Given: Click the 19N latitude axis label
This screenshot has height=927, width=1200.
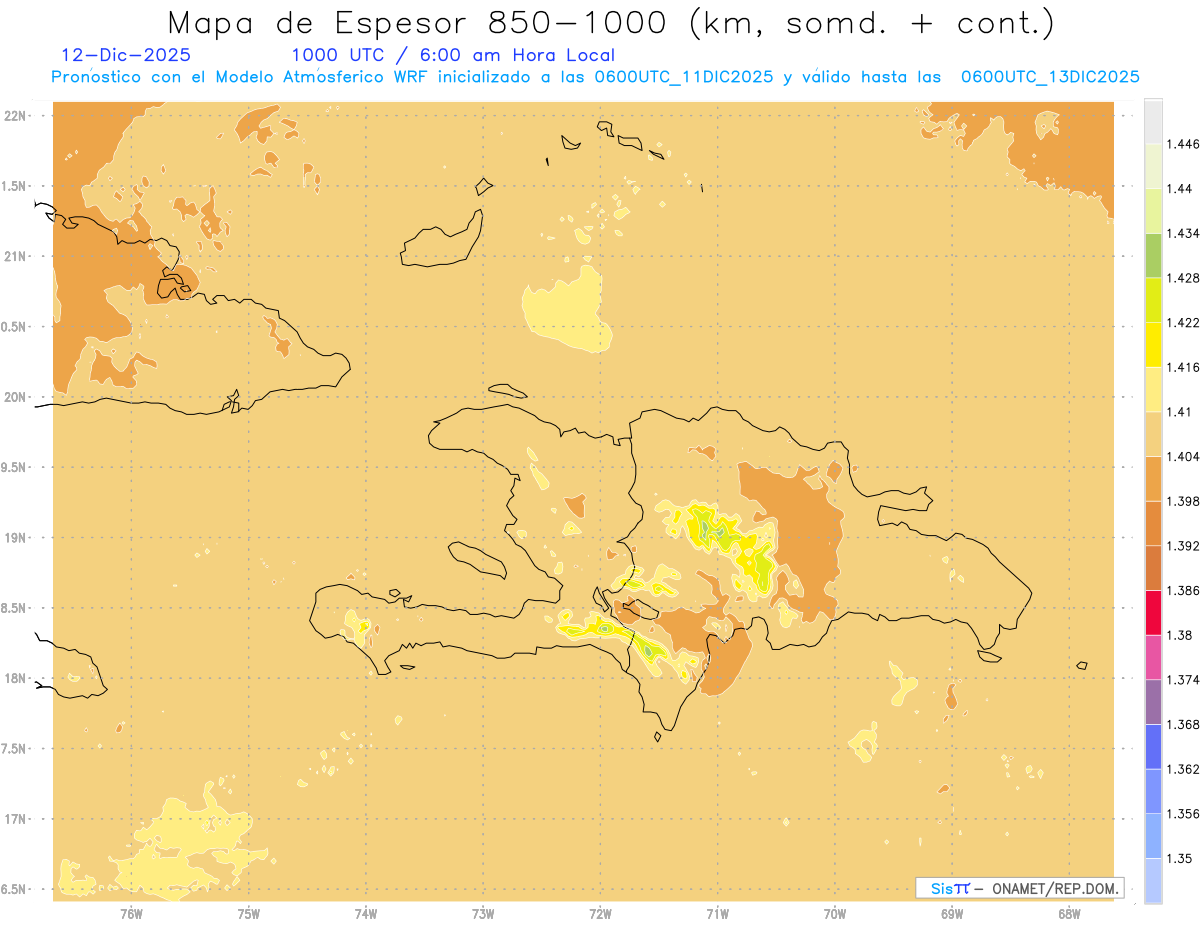Looking at the screenshot, I should pos(14,538).
